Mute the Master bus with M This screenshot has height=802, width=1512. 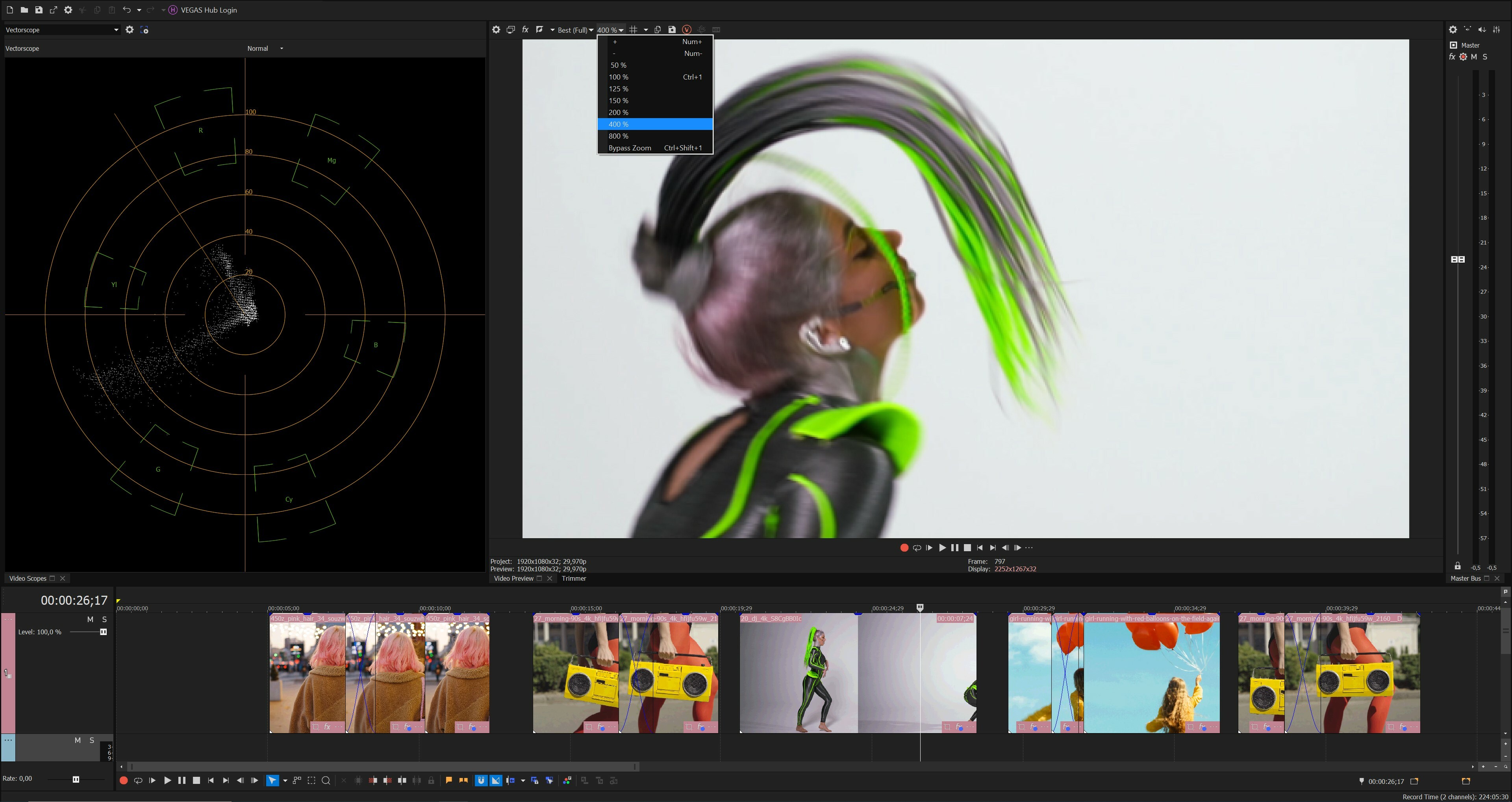[x=1474, y=57]
